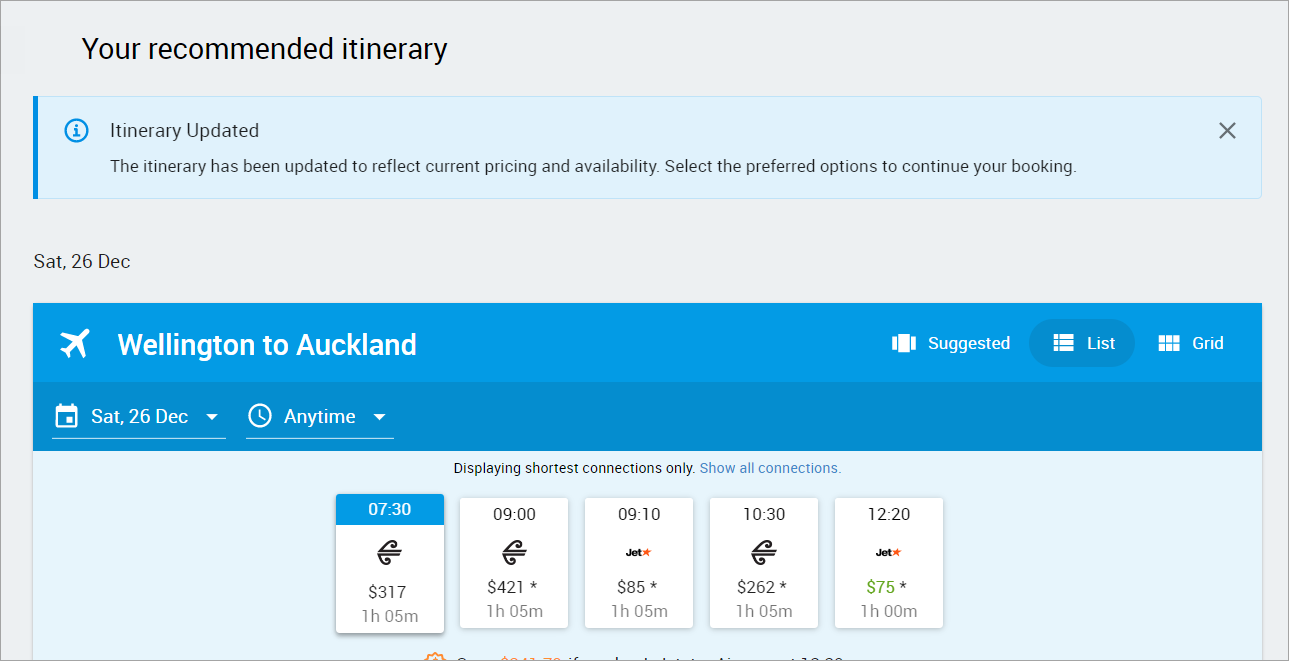Click the clock icon next to Anytime

[259, 416]
